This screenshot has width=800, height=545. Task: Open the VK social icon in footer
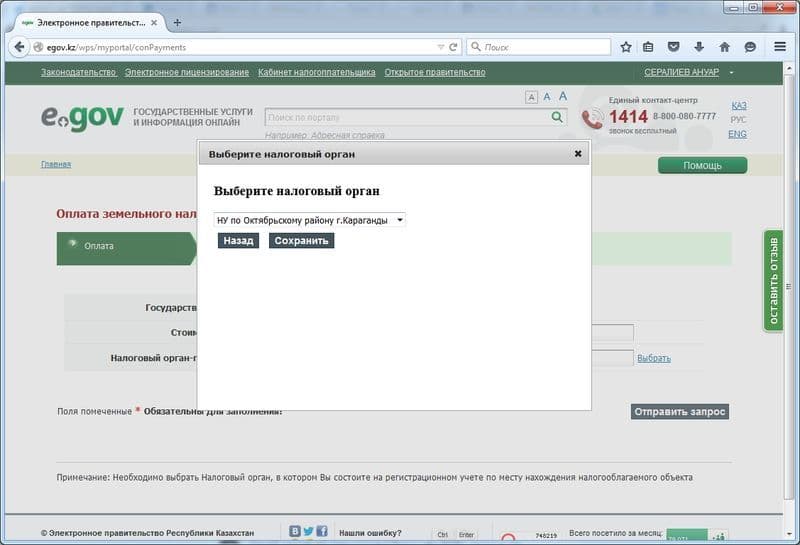tap(295, 531)
